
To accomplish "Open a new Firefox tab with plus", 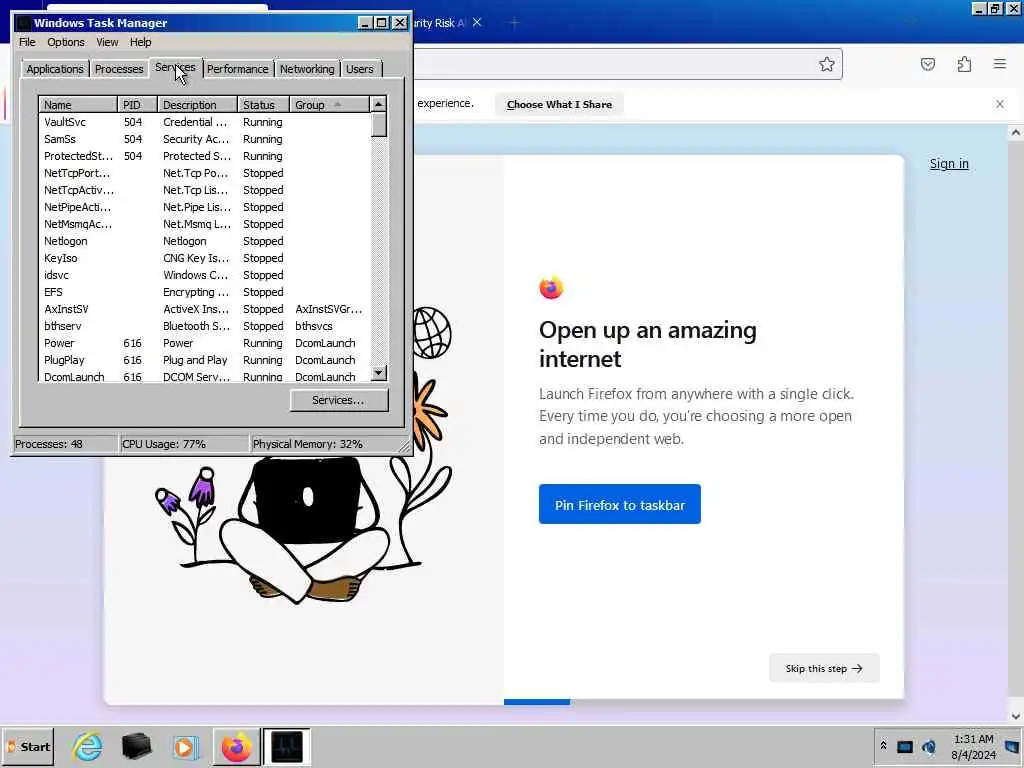I will point(515,23).
